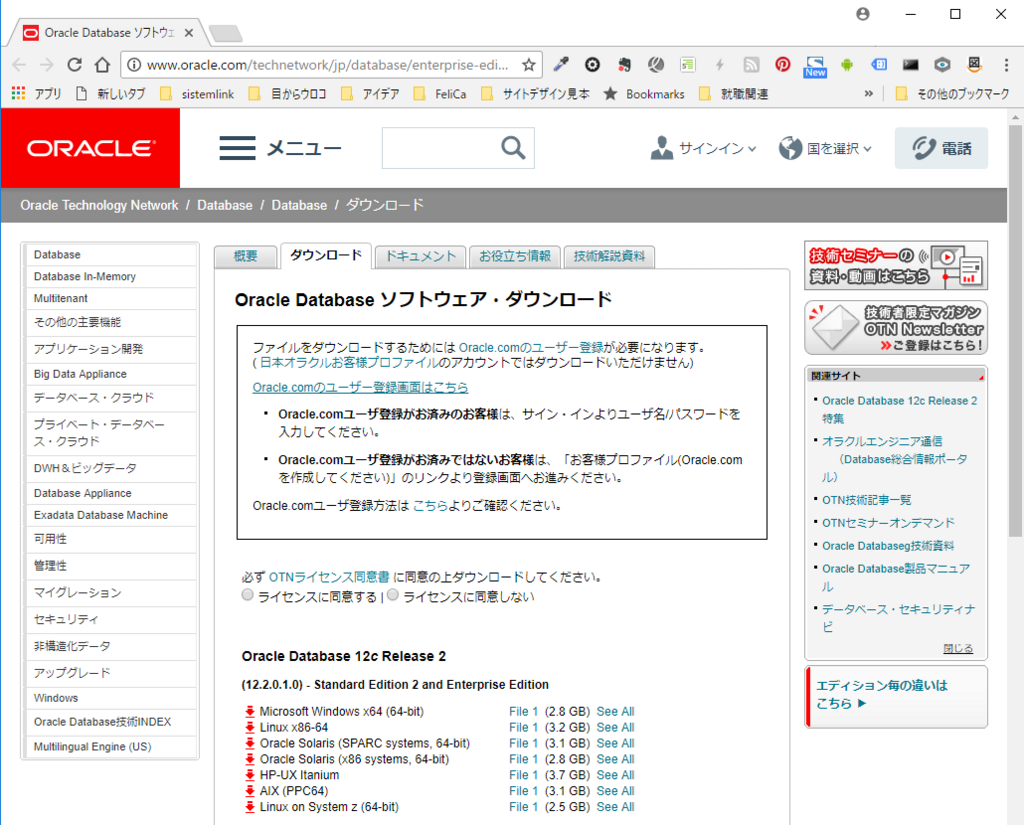Click the browser home icon

tap(103, 65)
